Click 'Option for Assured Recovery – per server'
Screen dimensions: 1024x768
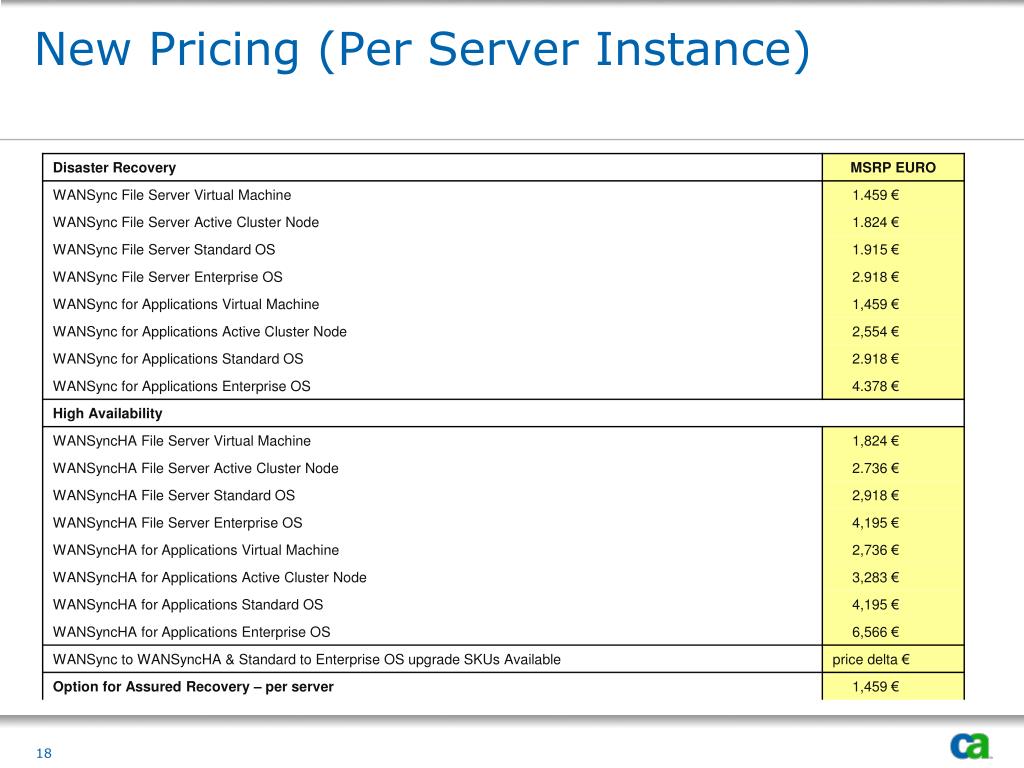coord(193,687)
